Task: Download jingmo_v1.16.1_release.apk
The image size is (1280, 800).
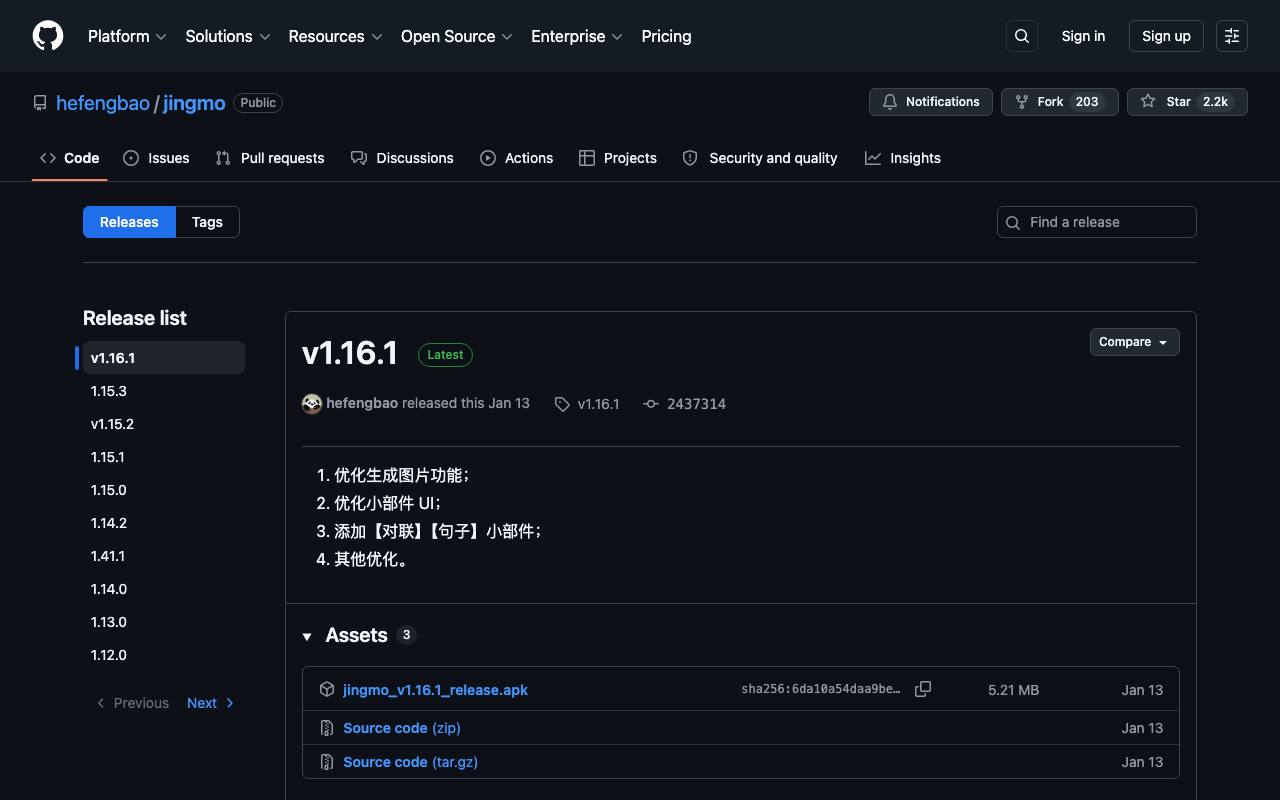Action: pos(435,690)
